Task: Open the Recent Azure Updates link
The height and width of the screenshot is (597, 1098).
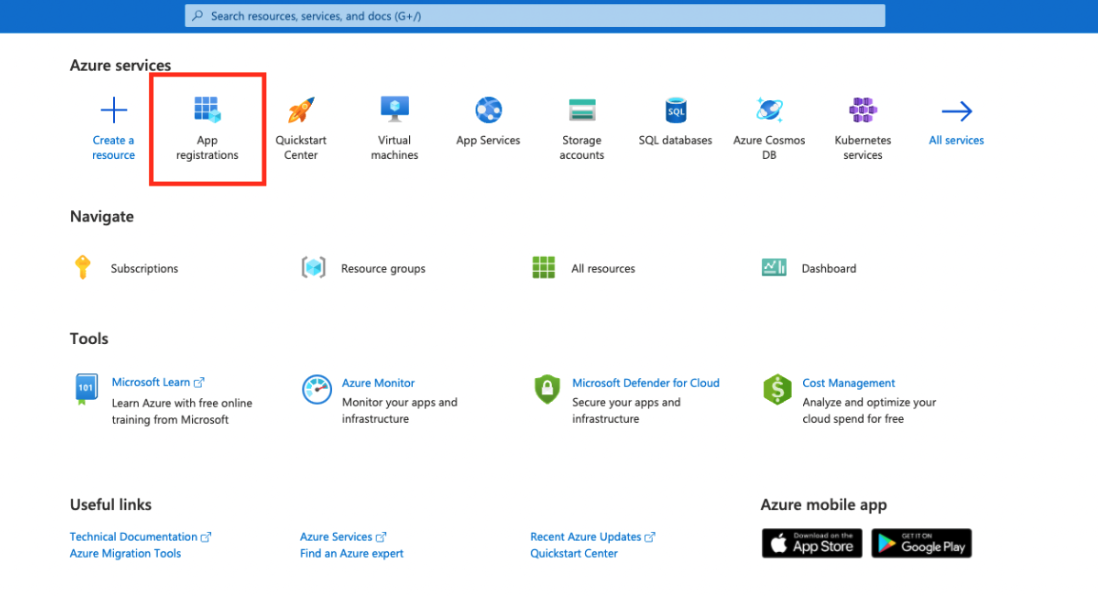Action: tap(592, 537)
